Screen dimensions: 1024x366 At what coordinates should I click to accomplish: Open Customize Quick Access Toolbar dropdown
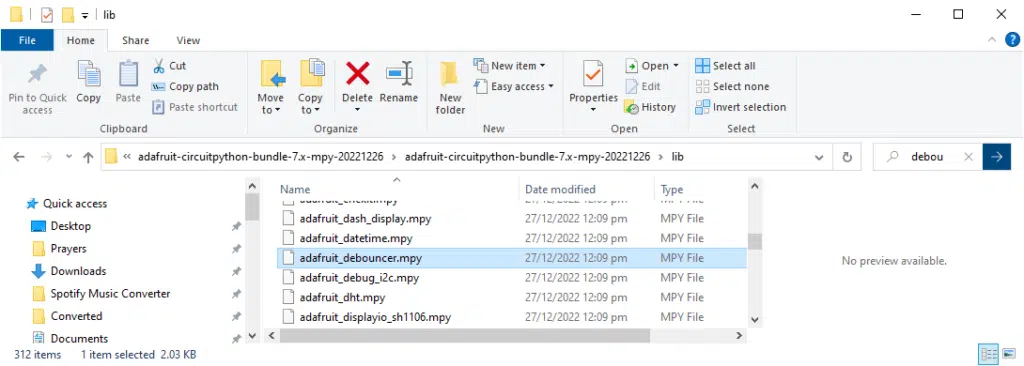[85, 15]
